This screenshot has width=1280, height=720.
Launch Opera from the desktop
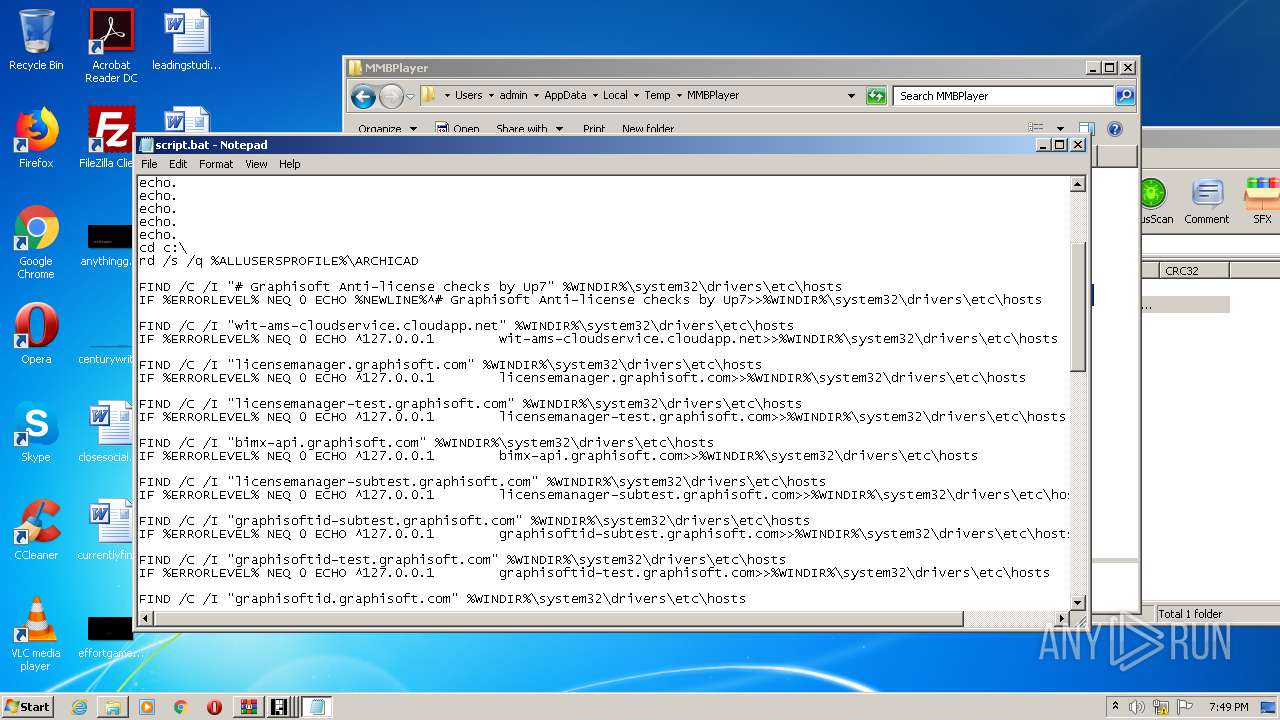36,334
